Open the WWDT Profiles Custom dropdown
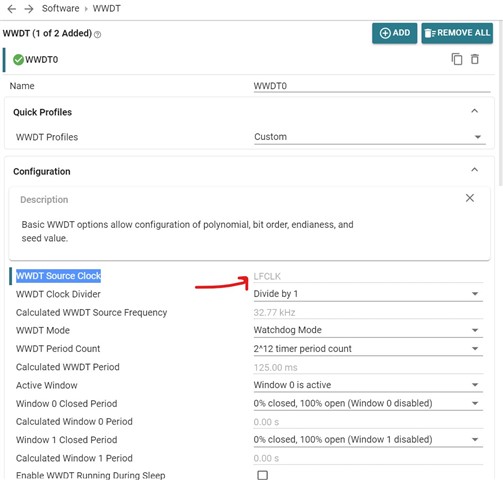The height and width of the screenshot is (480, 503). click(370, 137)
